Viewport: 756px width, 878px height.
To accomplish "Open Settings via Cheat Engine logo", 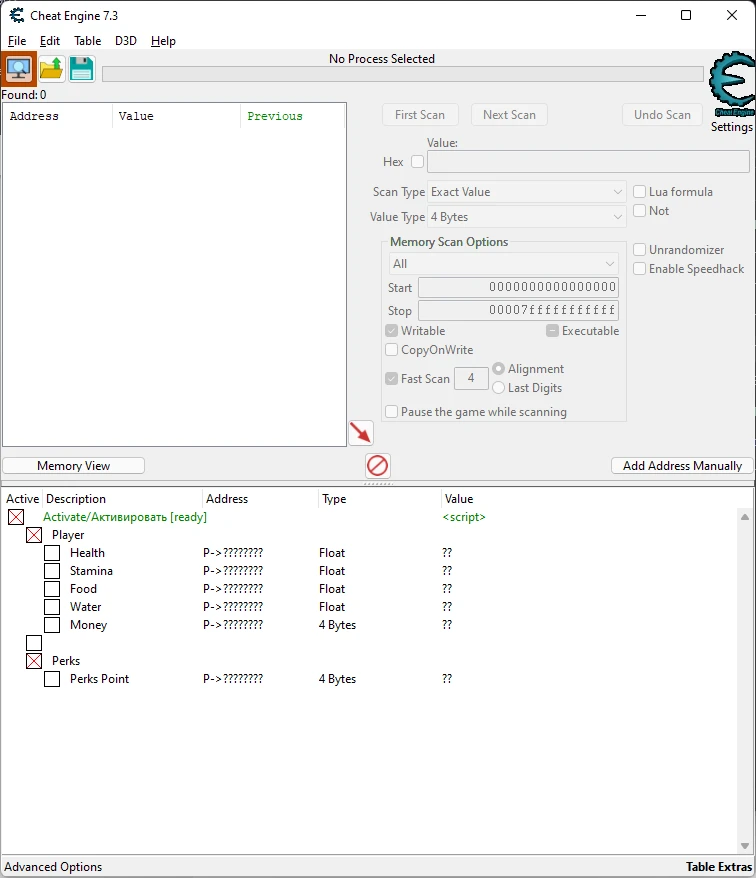I will coord(732,84).
